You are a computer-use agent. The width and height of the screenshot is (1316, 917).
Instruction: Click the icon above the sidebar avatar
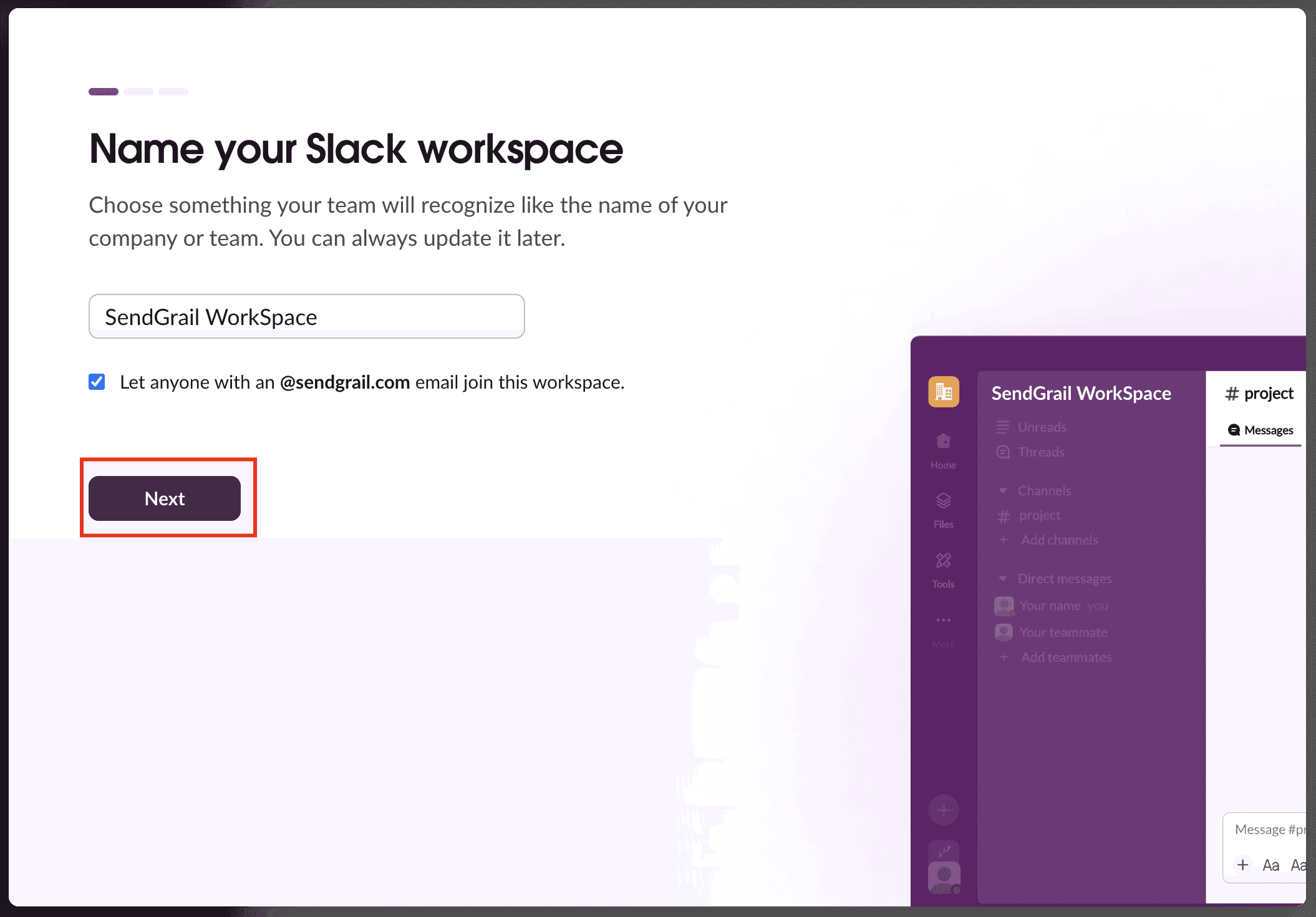coord(944,850)
